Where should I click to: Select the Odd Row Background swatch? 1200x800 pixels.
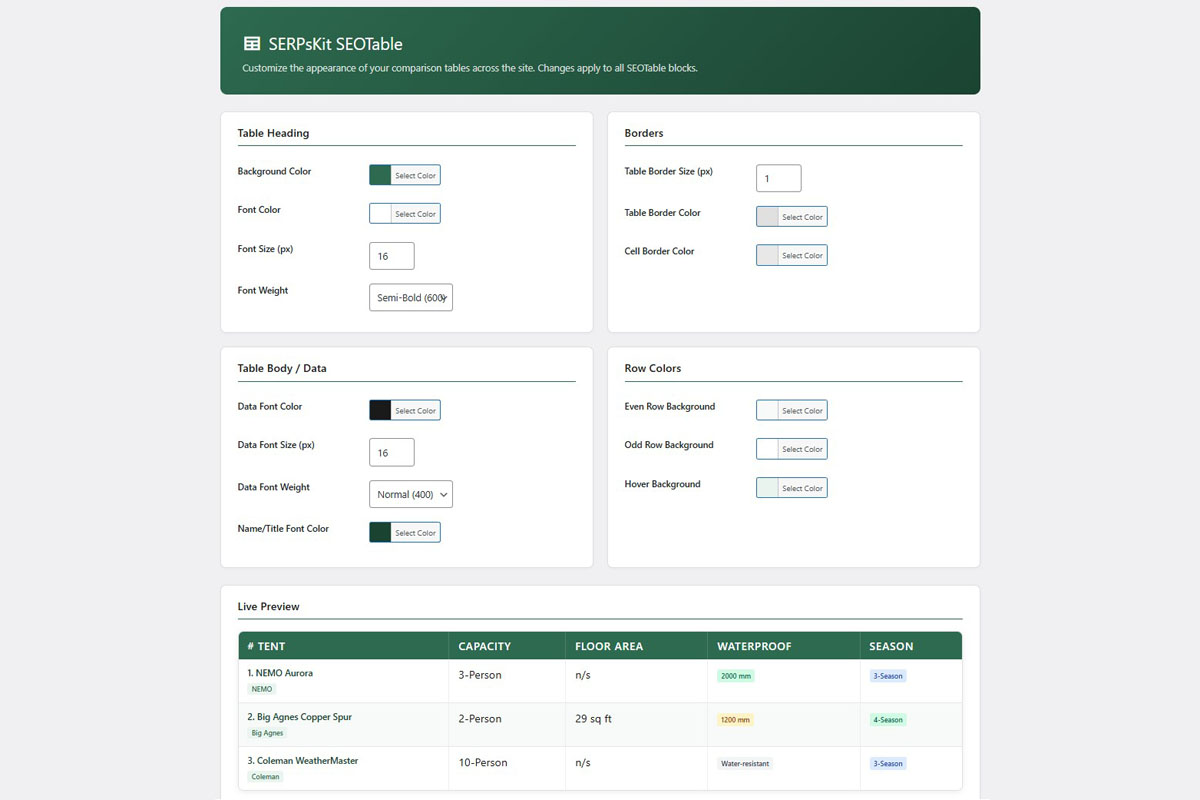click(791, 449)
